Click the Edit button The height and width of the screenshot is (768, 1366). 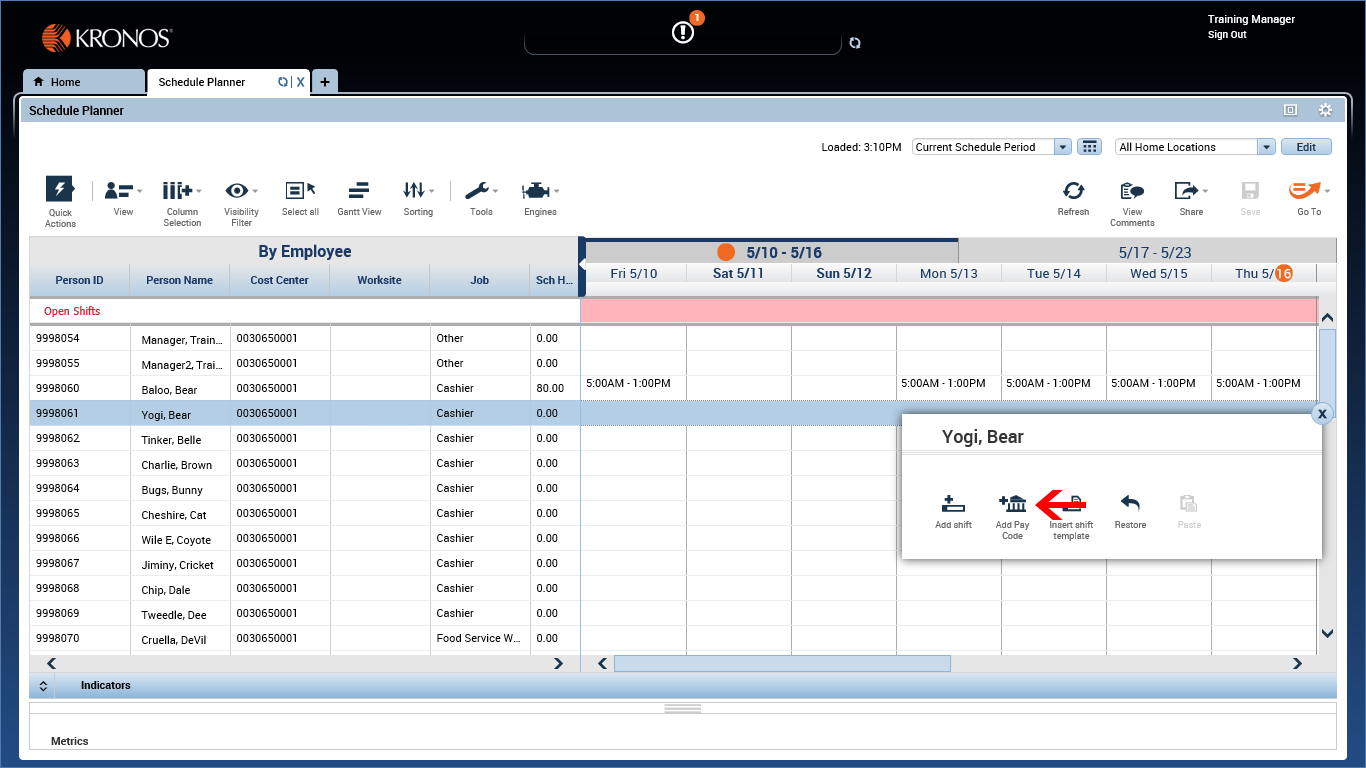(x=1306, y=146)
